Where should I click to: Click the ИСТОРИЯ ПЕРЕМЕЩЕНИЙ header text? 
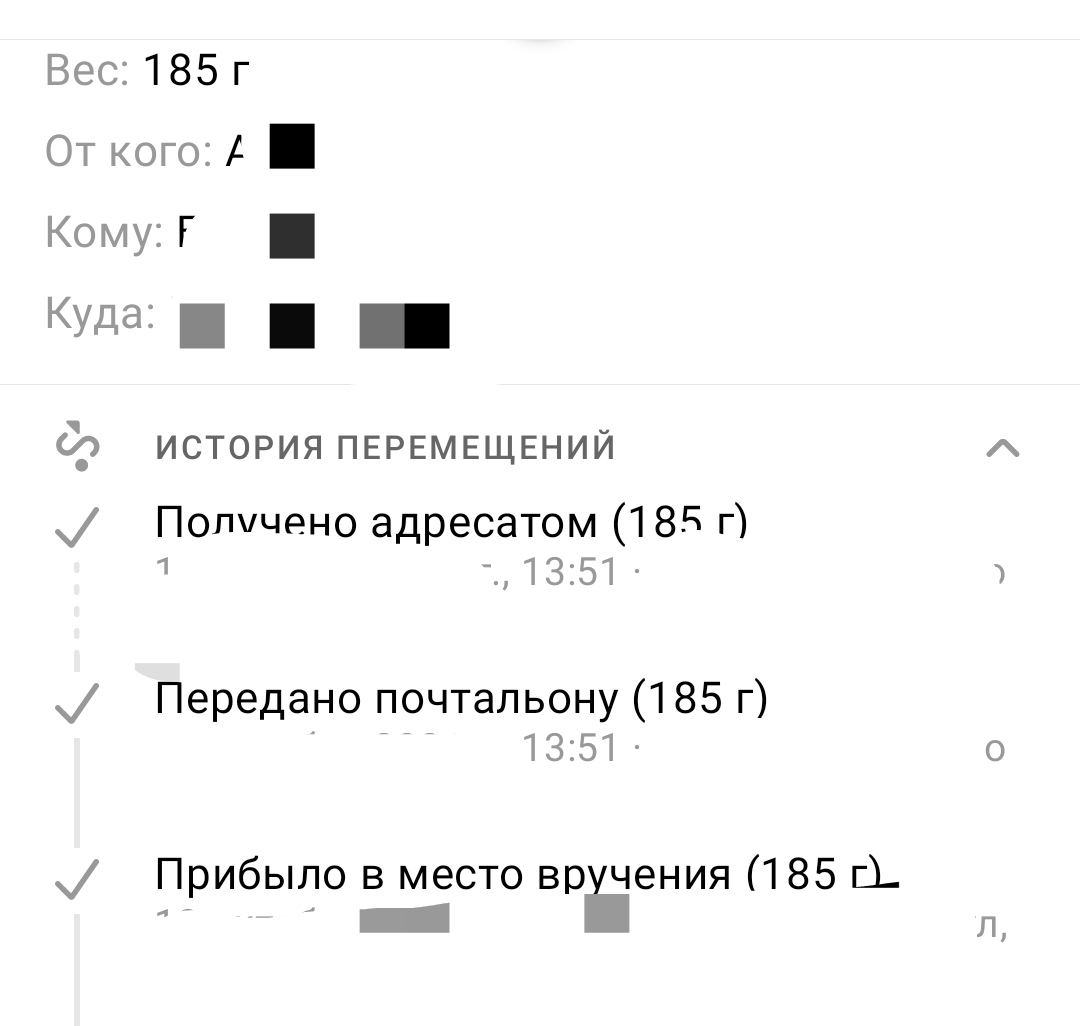[385, 447]
